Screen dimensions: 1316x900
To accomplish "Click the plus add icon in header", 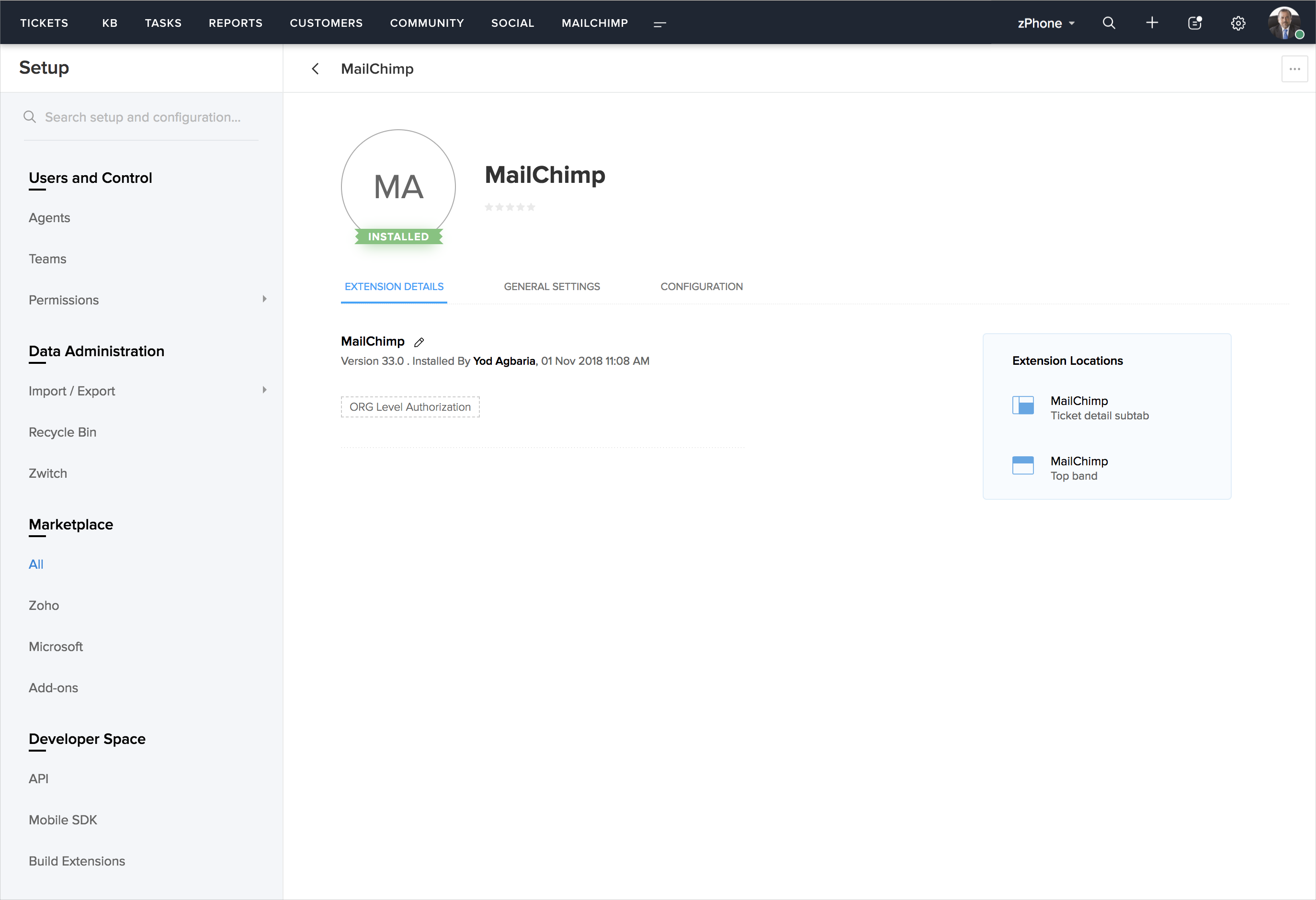I will click(1152, 23).
